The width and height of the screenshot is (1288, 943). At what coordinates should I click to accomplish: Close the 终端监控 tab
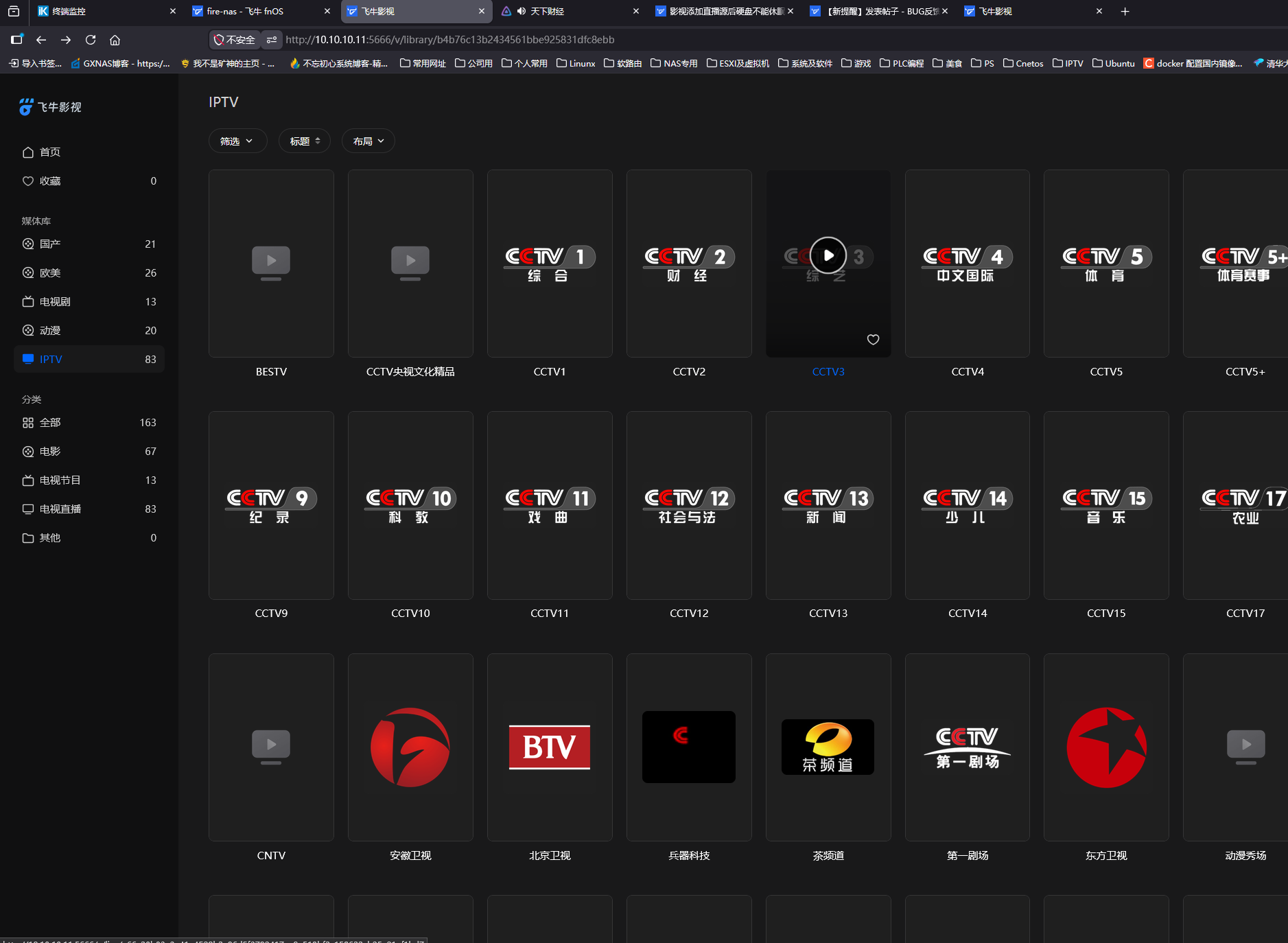[173, 11]
